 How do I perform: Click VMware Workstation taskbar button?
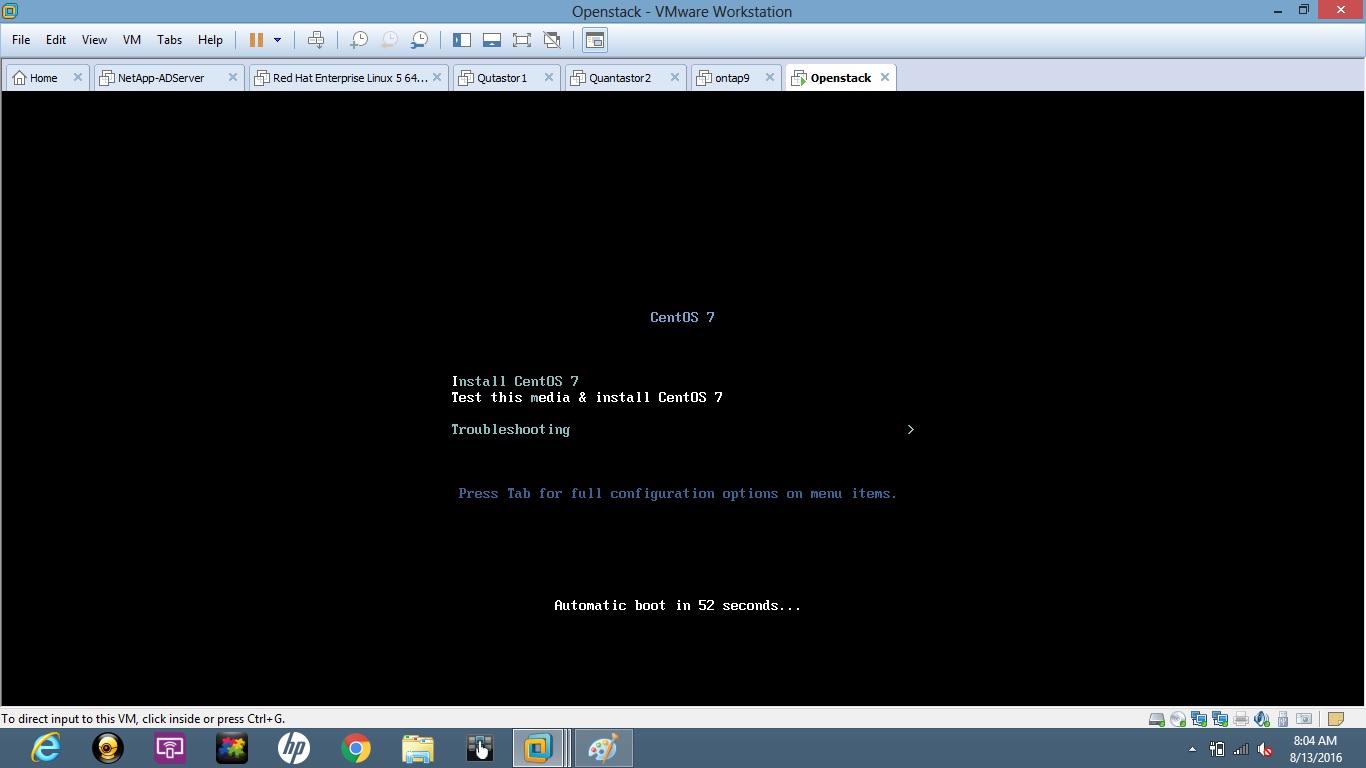click(540, 748)
